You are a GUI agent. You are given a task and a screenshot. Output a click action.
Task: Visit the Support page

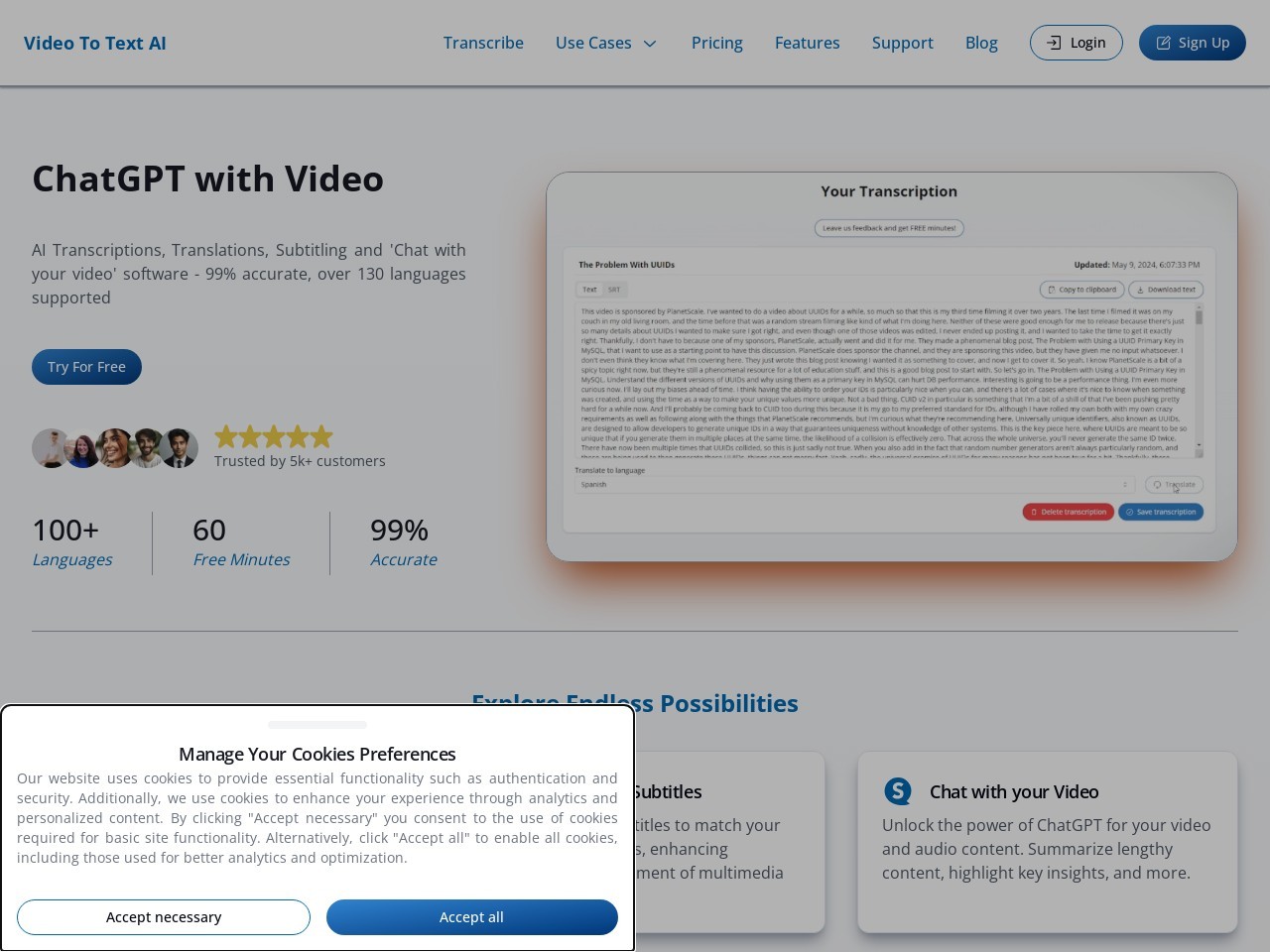click(903, 43)
